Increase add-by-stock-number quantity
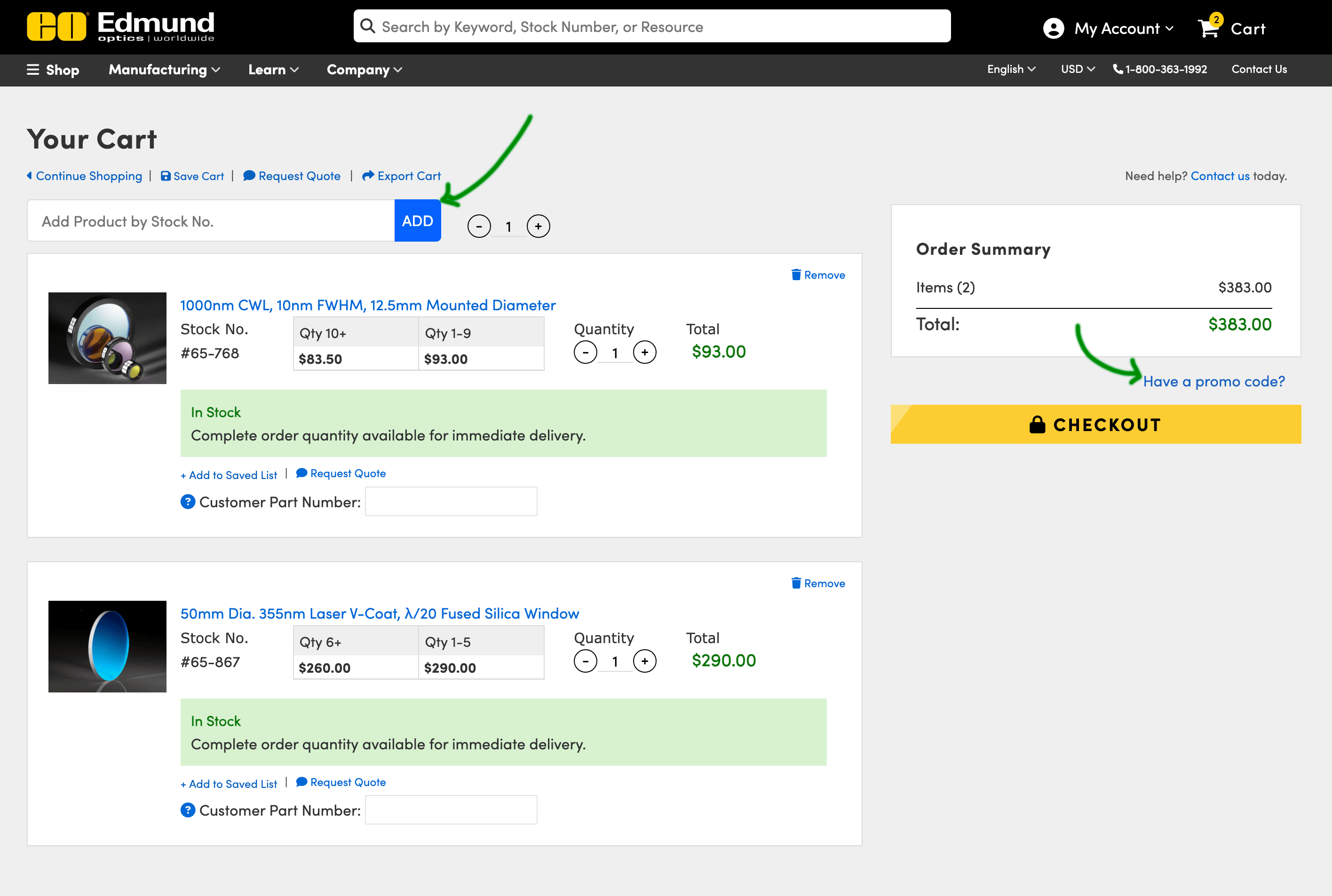 [x=538, y=226]
